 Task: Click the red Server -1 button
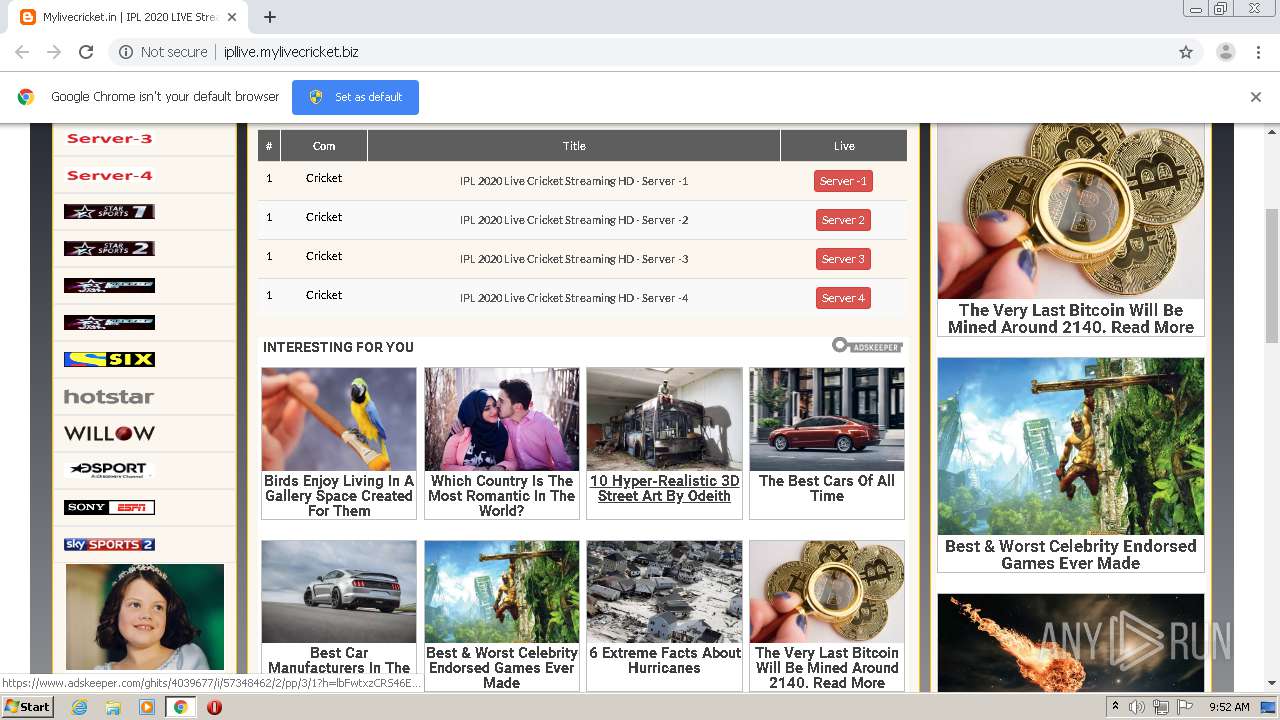point(843,181)
